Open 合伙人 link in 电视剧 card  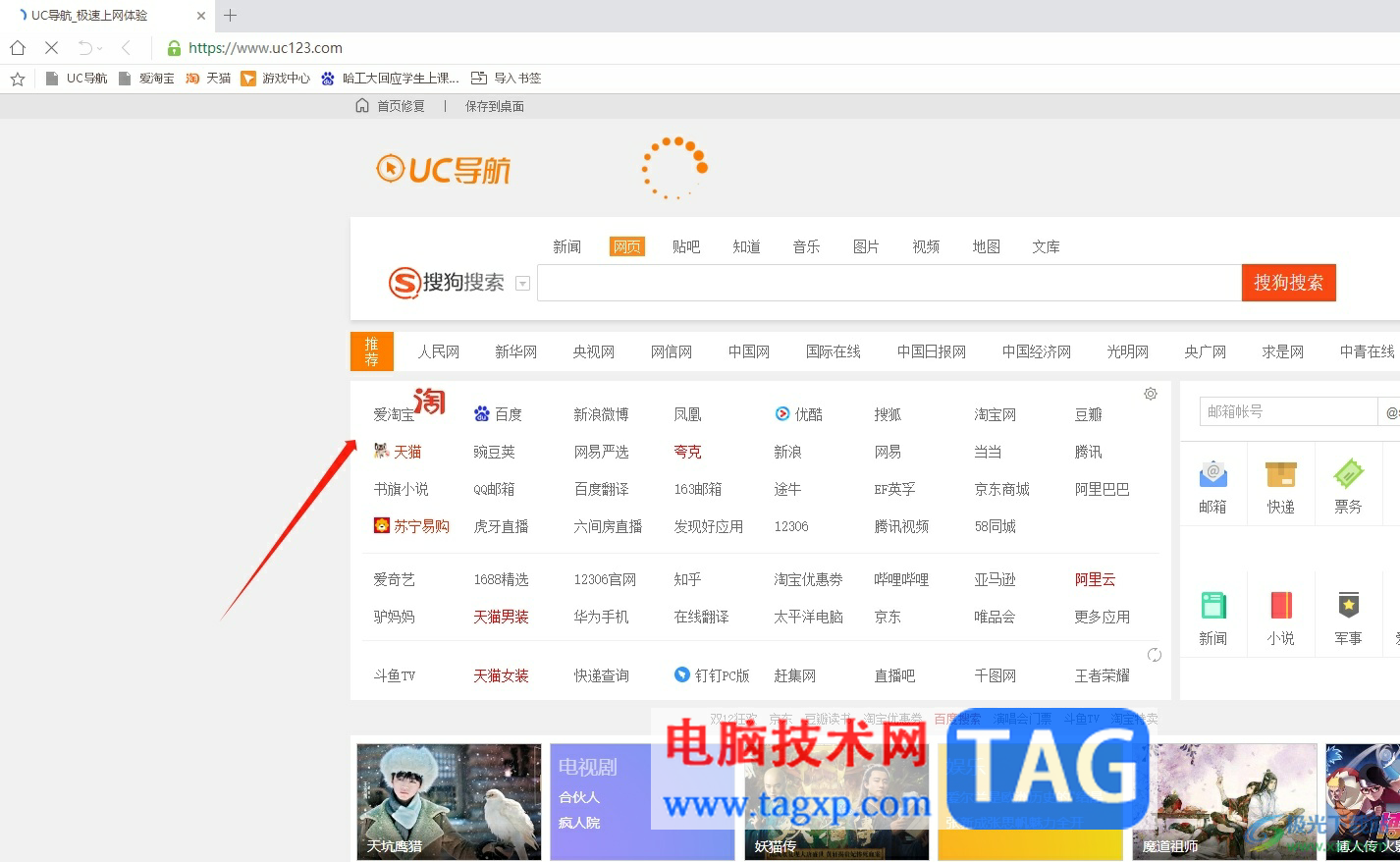(x=578, y=797)
